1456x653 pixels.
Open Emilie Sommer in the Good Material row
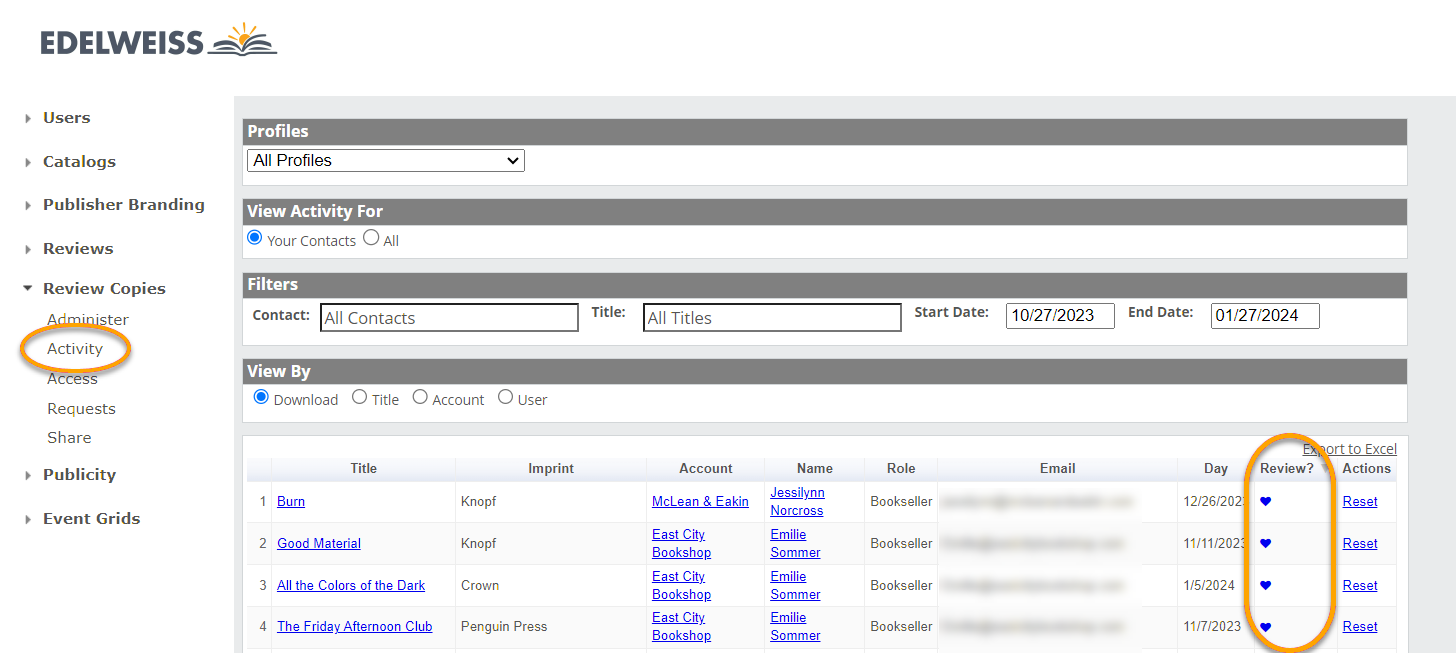pos(795,544)
